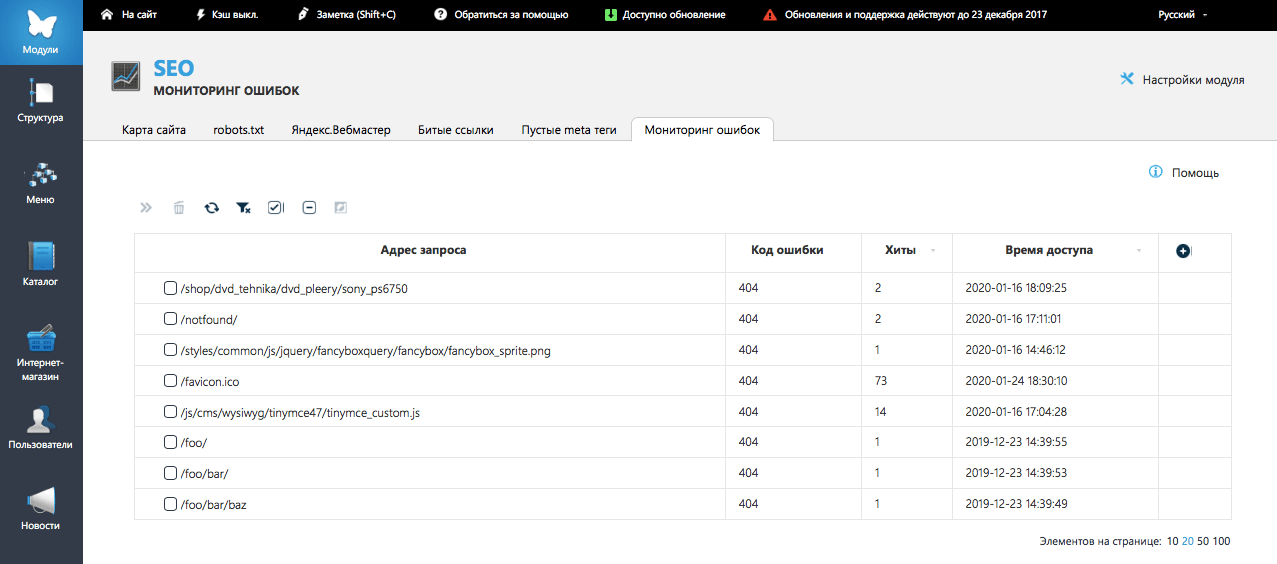1277x564 pixels.
Task: Click access time 2020-01-24 18:30:10
Action: coord(1016,381)
